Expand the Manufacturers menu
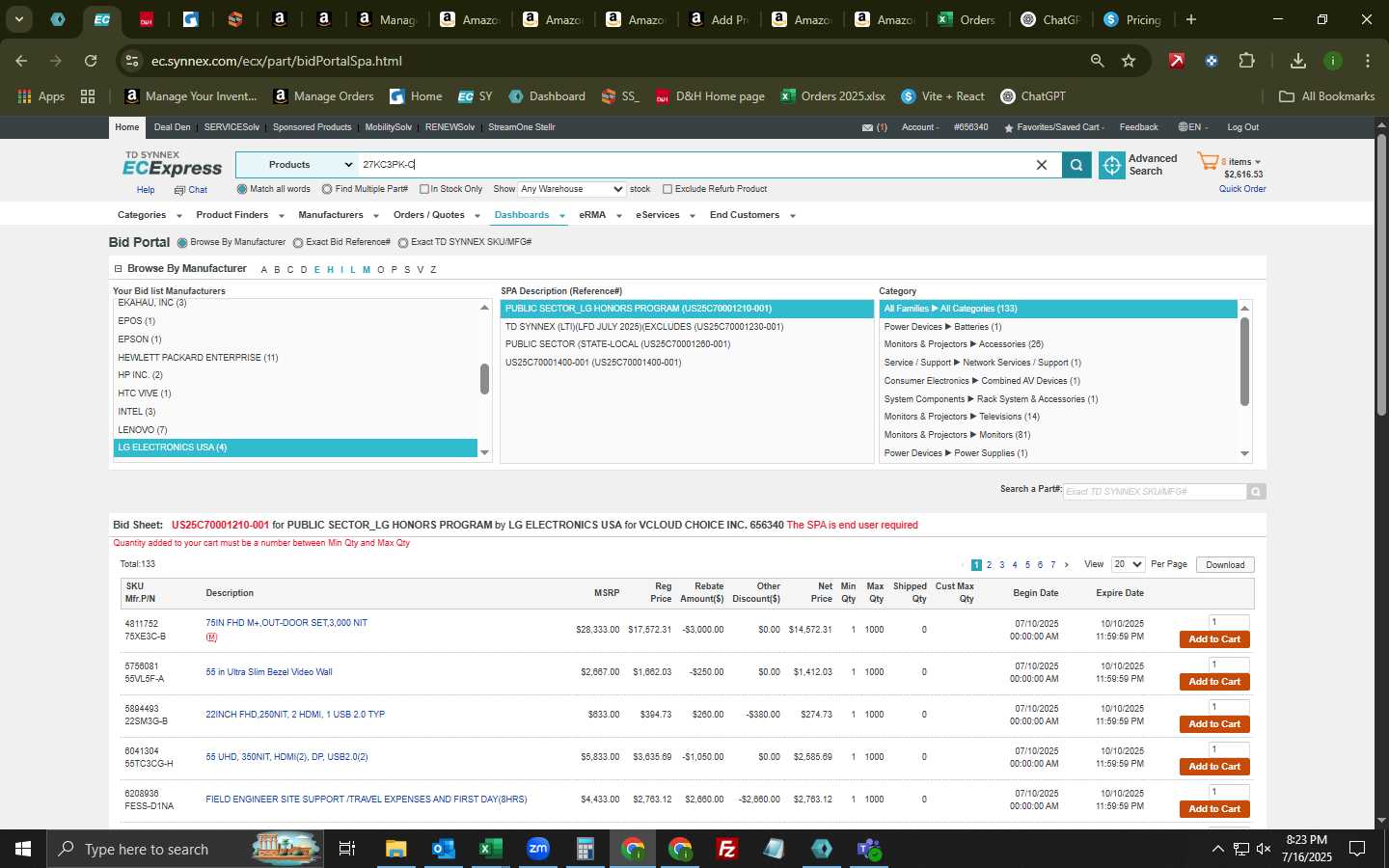Image resolution: width=1389 pixels, height=868 pixels. (x=338, y=215)
